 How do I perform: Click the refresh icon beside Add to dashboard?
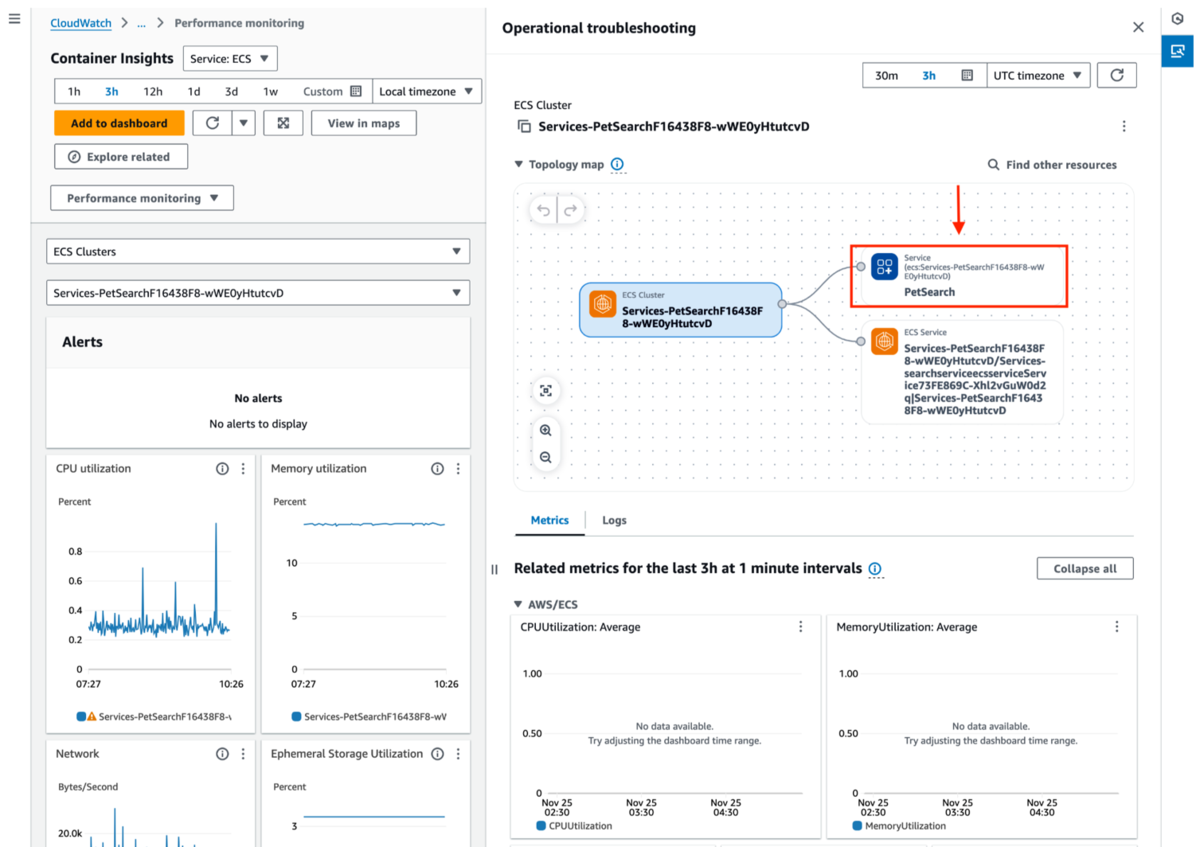[x=212, y=123]
